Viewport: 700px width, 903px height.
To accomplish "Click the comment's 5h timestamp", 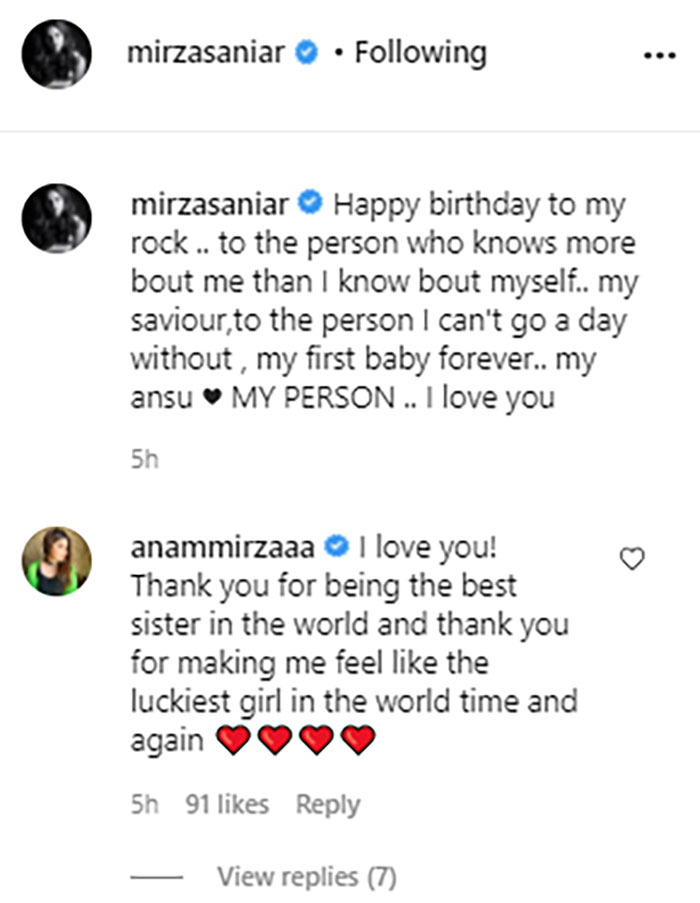I will point(145,804).
